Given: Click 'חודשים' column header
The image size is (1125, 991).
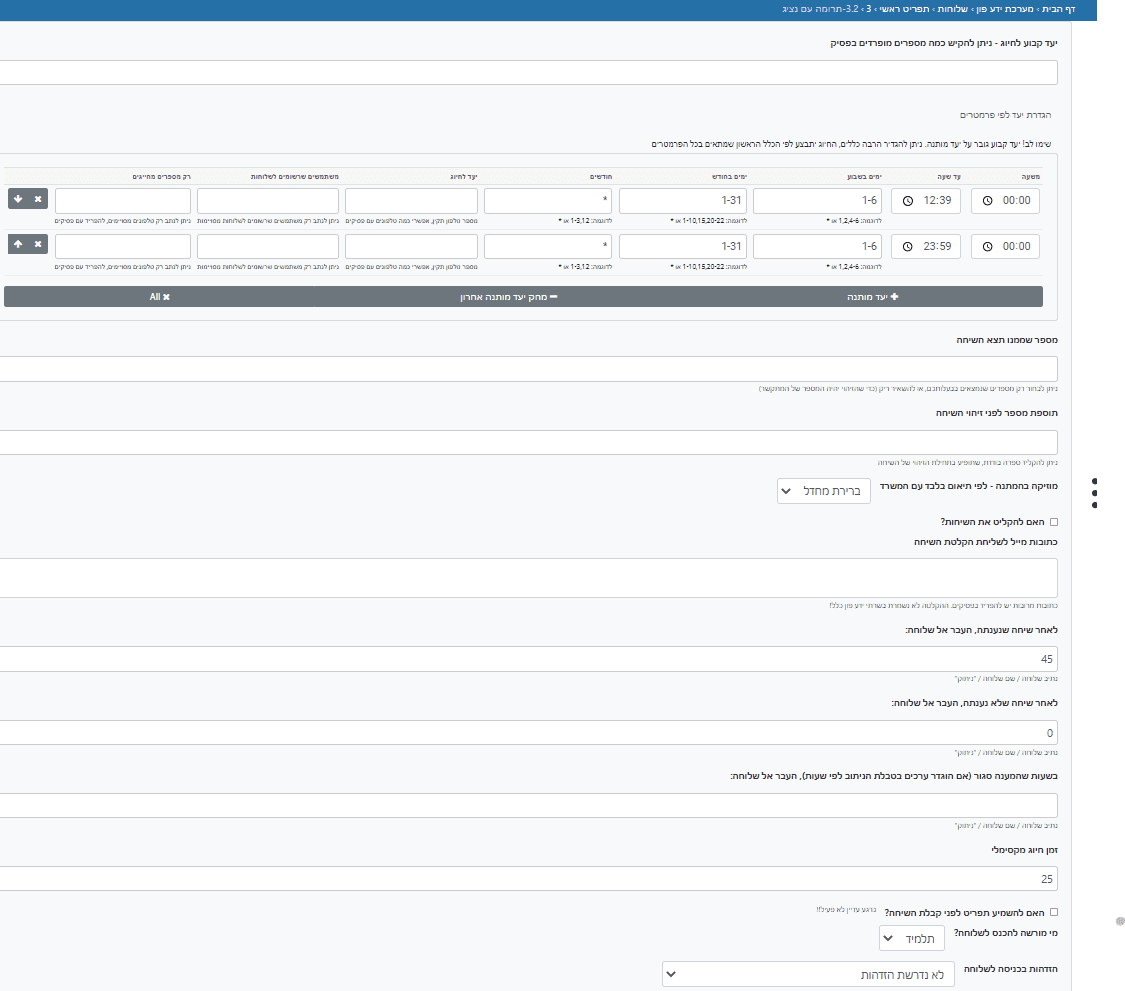Looking at the screenshot, I should coord(601,177).
